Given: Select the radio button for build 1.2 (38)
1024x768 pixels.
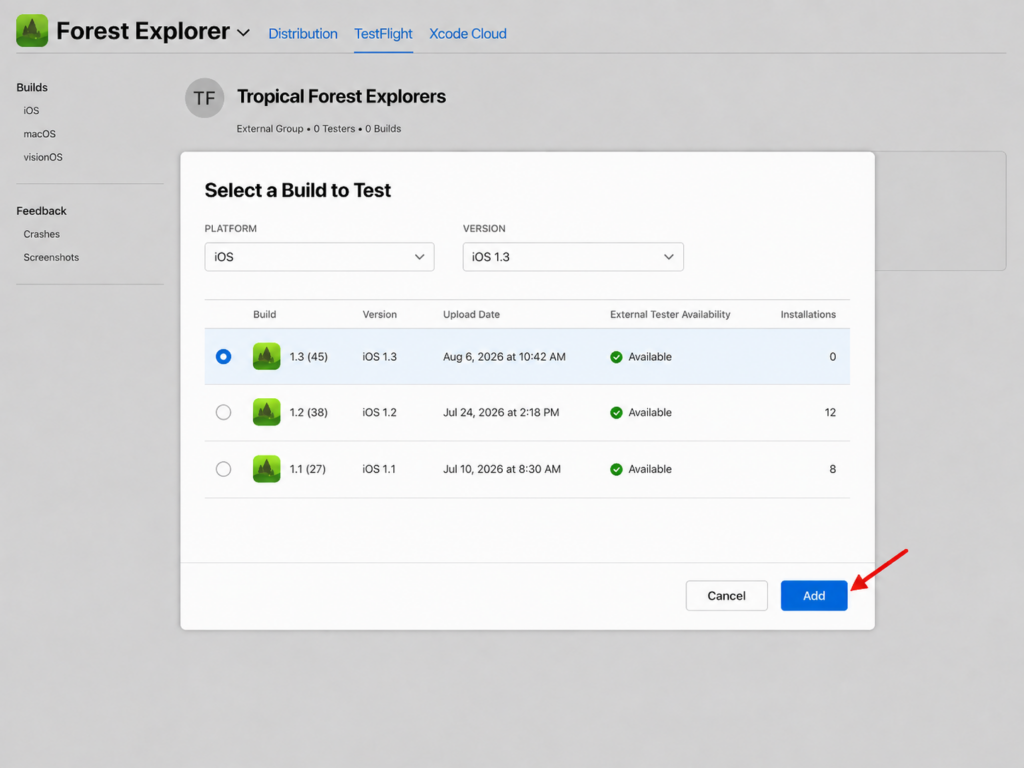Looking at the screenshot, I should 223,412.
